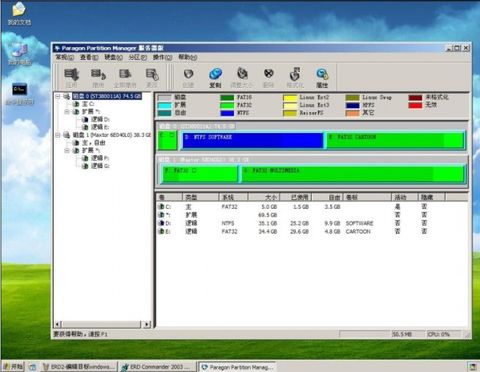This screenshot has height=372, width=480.
Task: Collapse the Disk 0 (ST380011A) tree node
Action: [58, 96]
